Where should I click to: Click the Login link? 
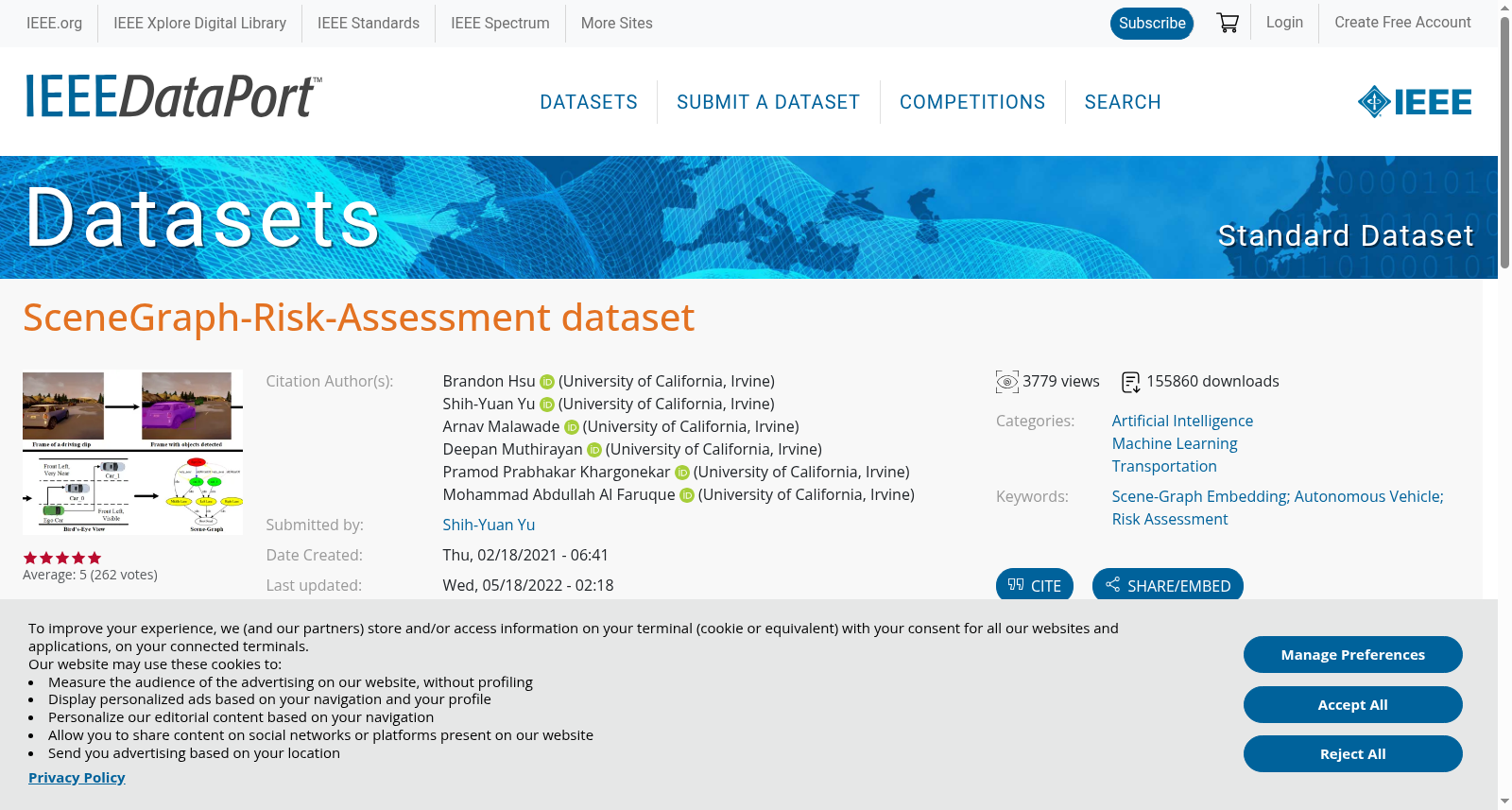[1284, 22]
